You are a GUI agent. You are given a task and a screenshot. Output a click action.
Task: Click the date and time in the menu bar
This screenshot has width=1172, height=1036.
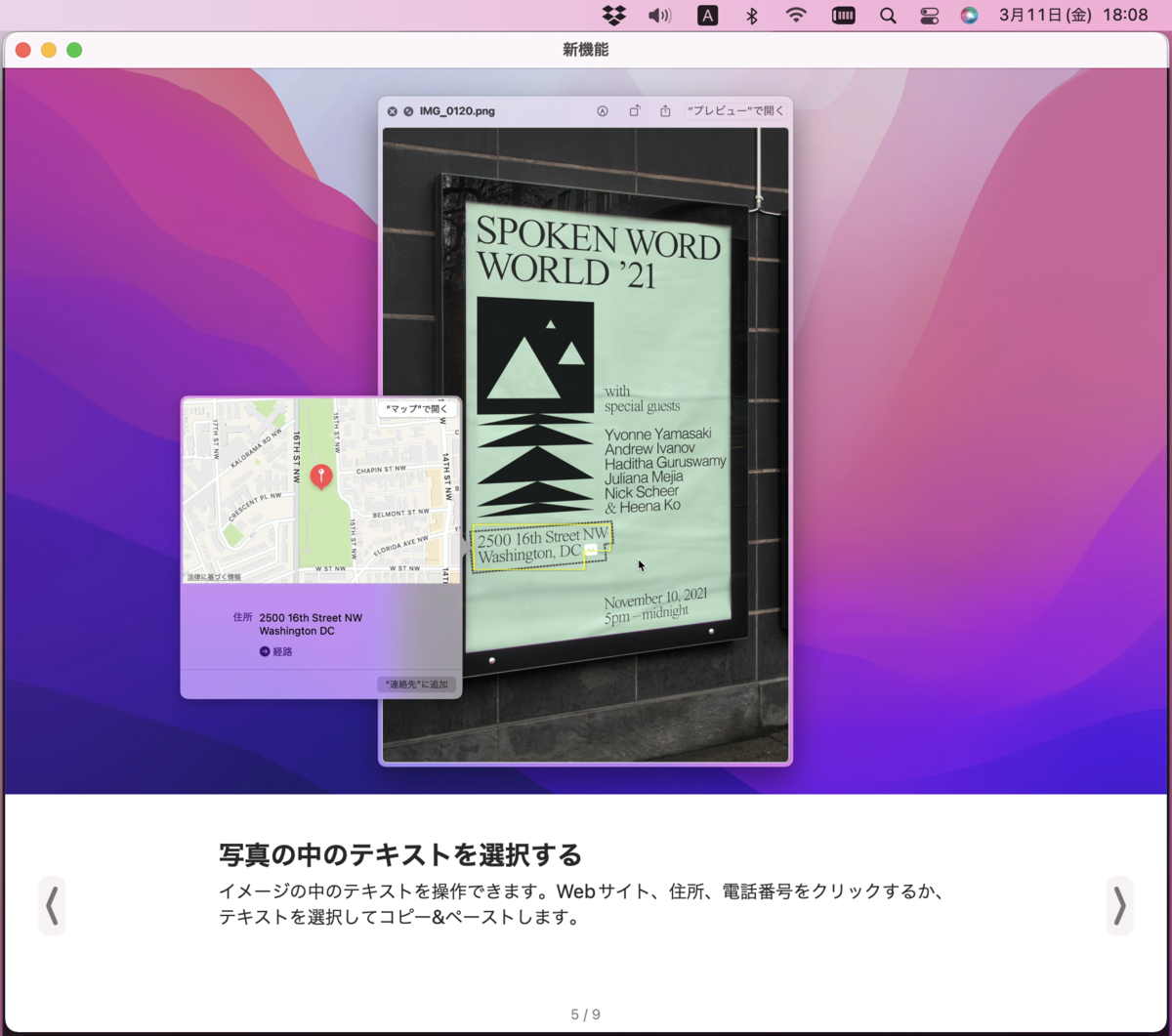1074,15
